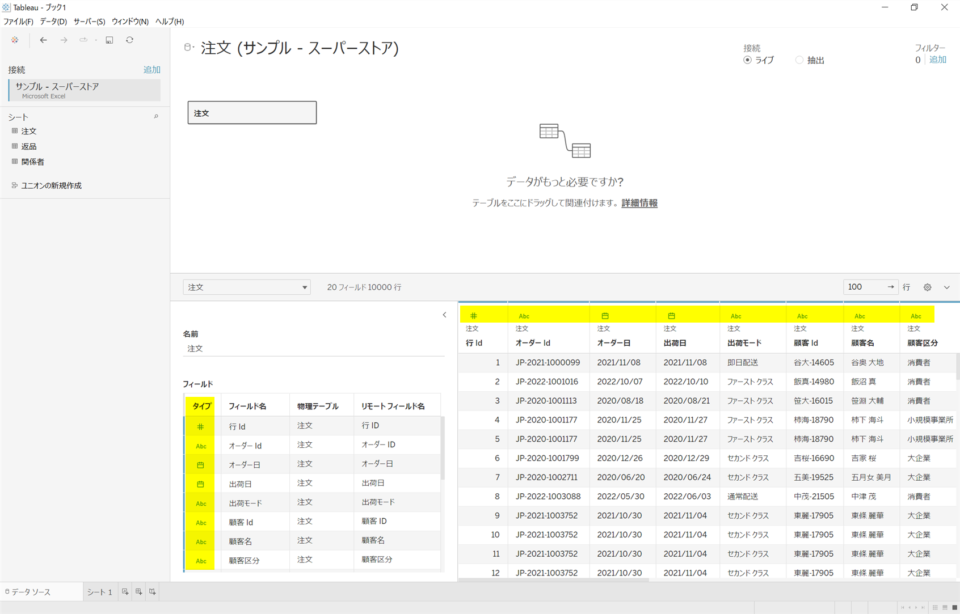Image resolution: width=960 pixels, height=614 pixels.
Task: Click the forward navigation arrow icon
Action: coord(64,40)
